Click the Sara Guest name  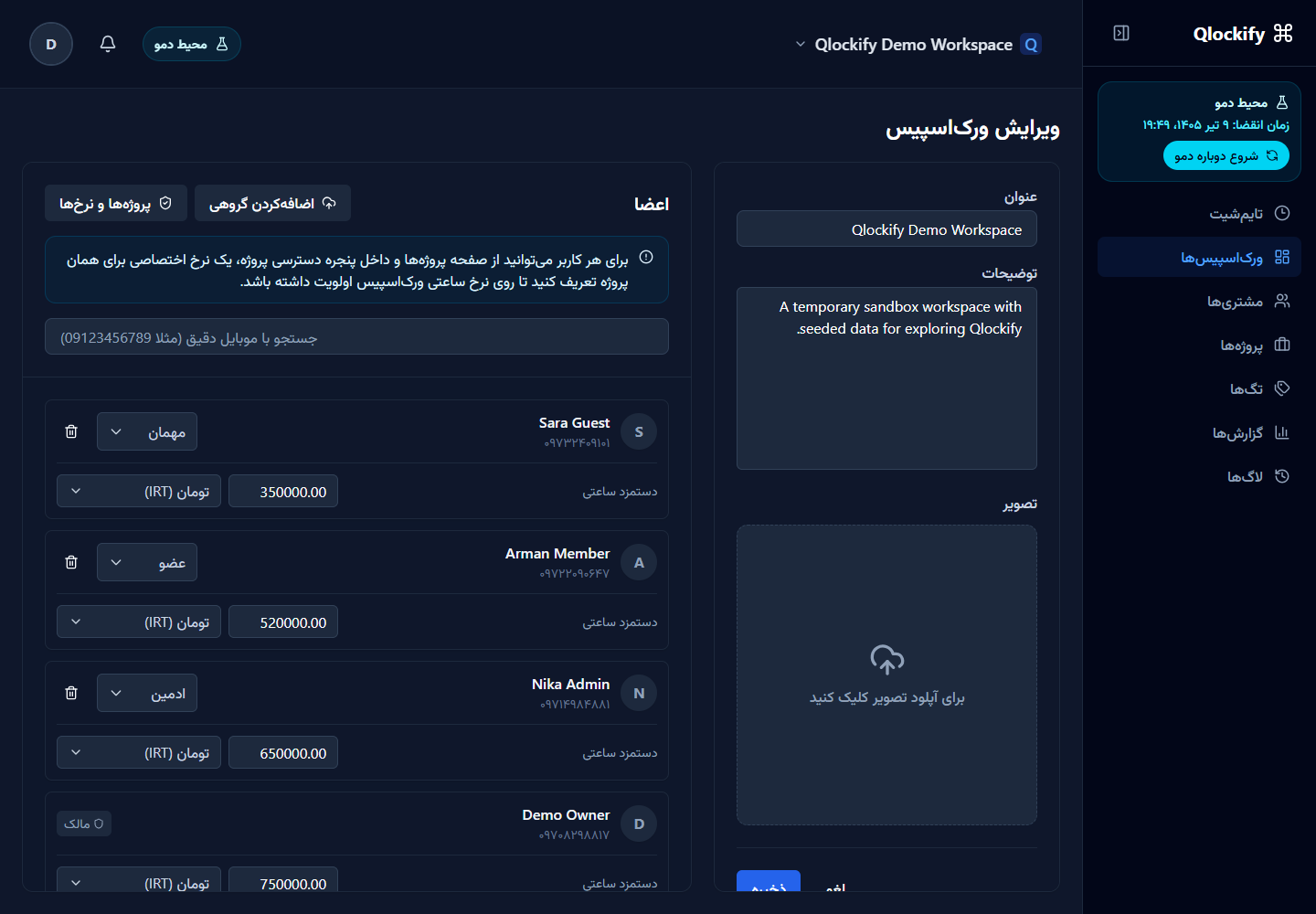(574, 422)
